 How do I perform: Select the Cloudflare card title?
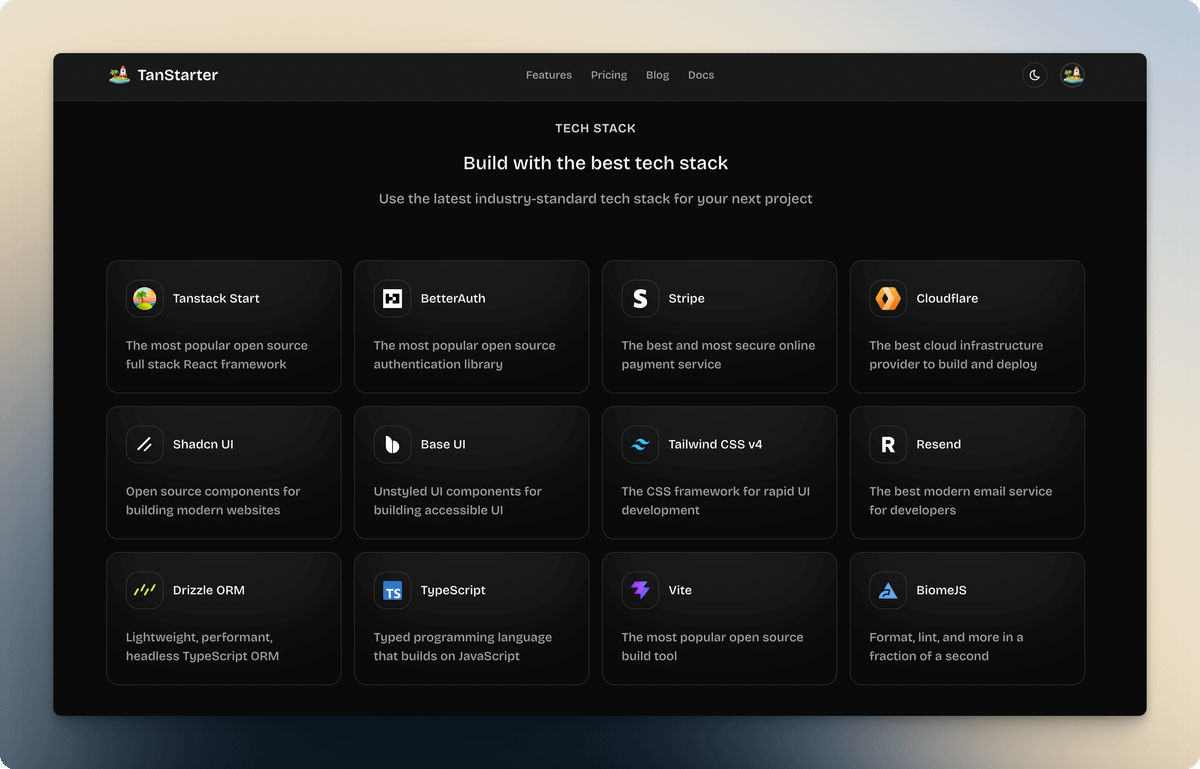point(947,298)
